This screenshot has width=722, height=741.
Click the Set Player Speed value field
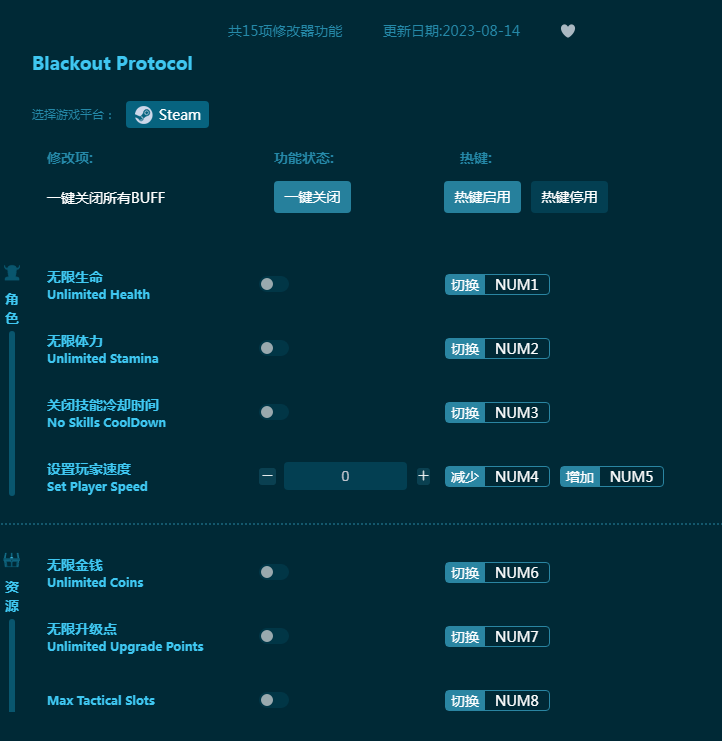(x=345, y=477)
